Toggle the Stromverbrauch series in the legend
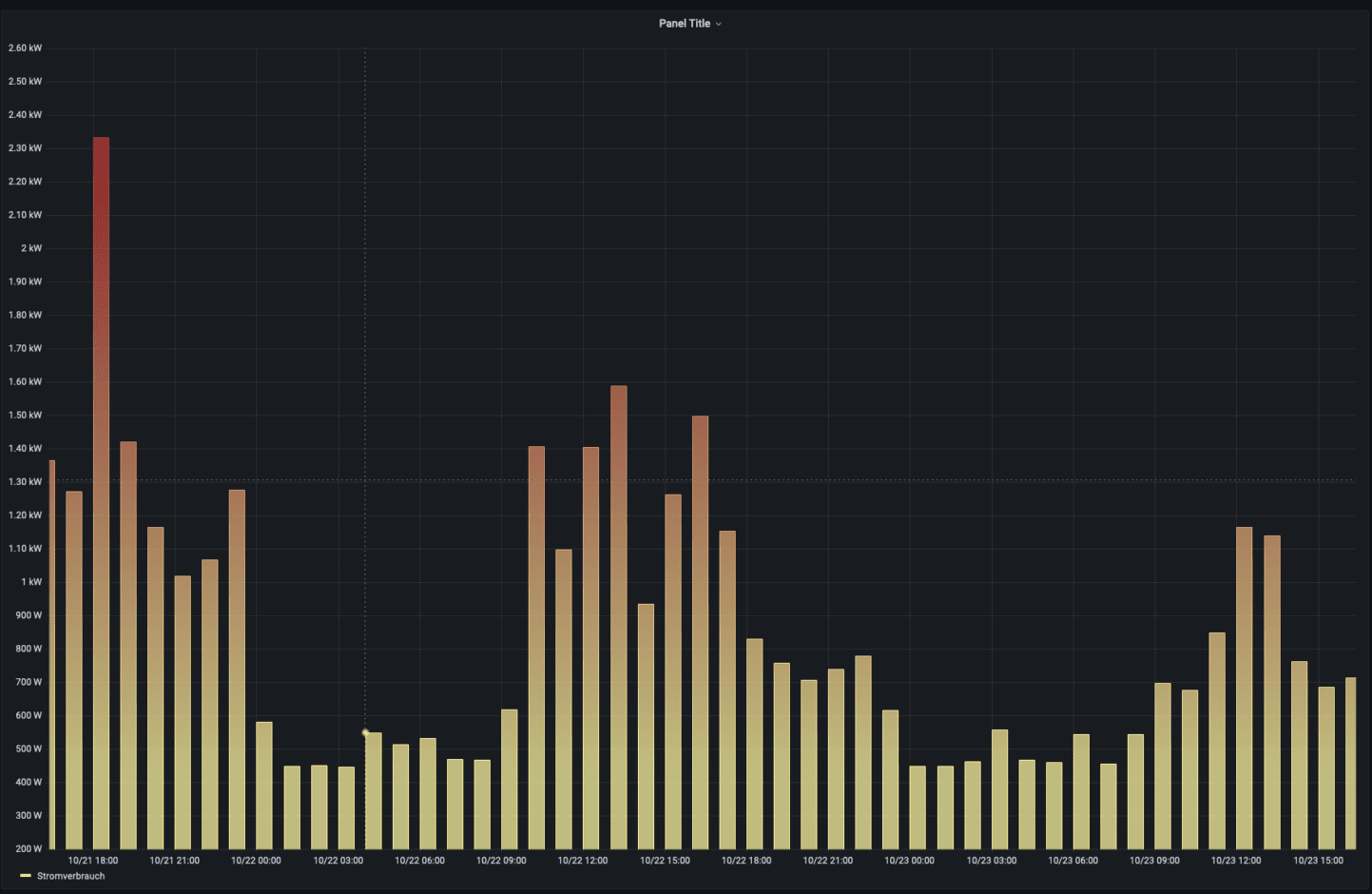The image size is (1372, 894). pos(70,876)
